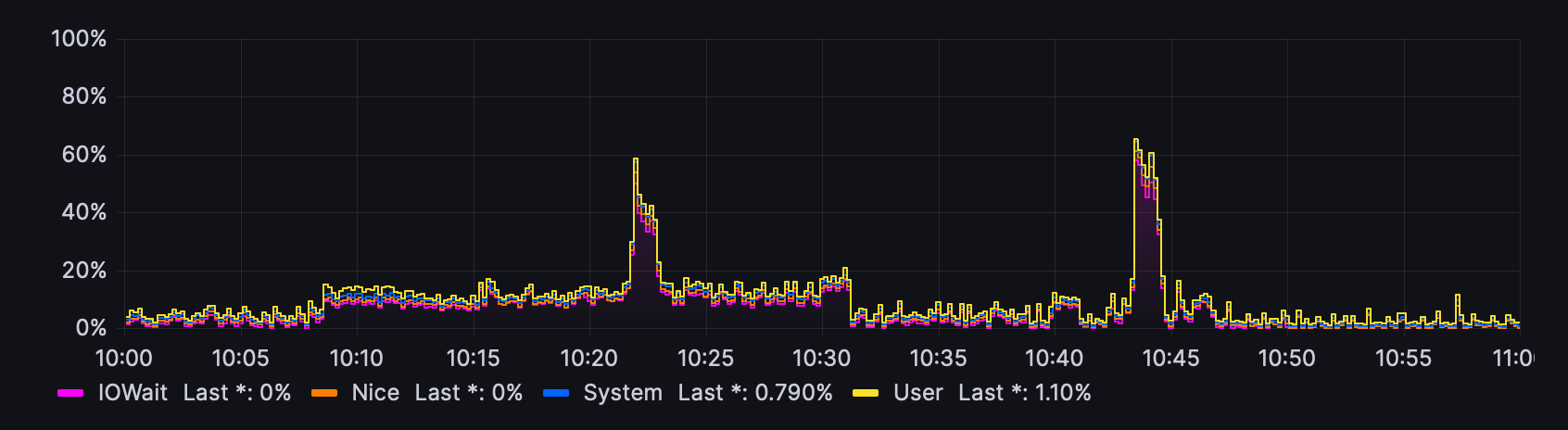The height and width of the screenshot is (430, 1568).
Task: Click the 10:00 time axis label
Action: coord(124,358)
